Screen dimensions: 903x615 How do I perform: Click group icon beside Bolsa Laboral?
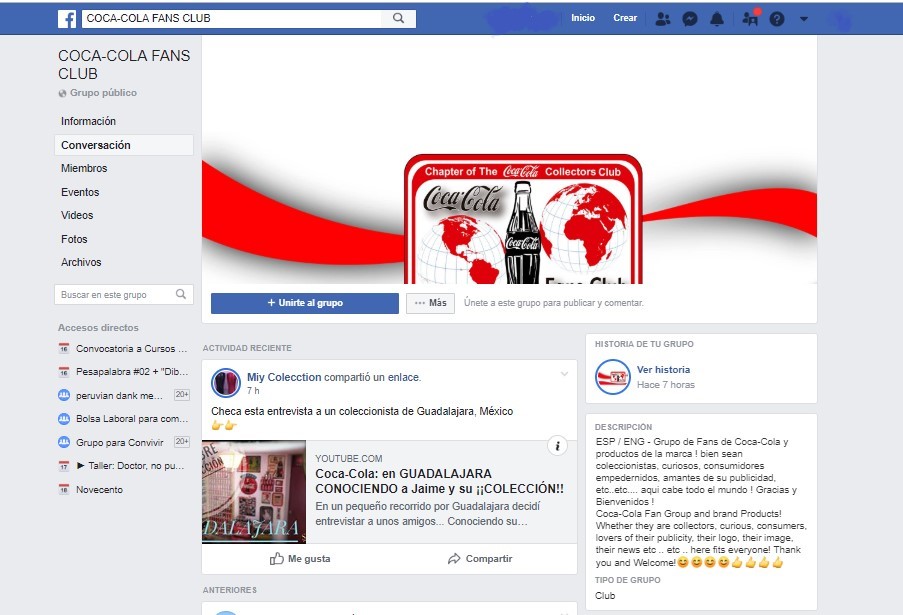64,419
